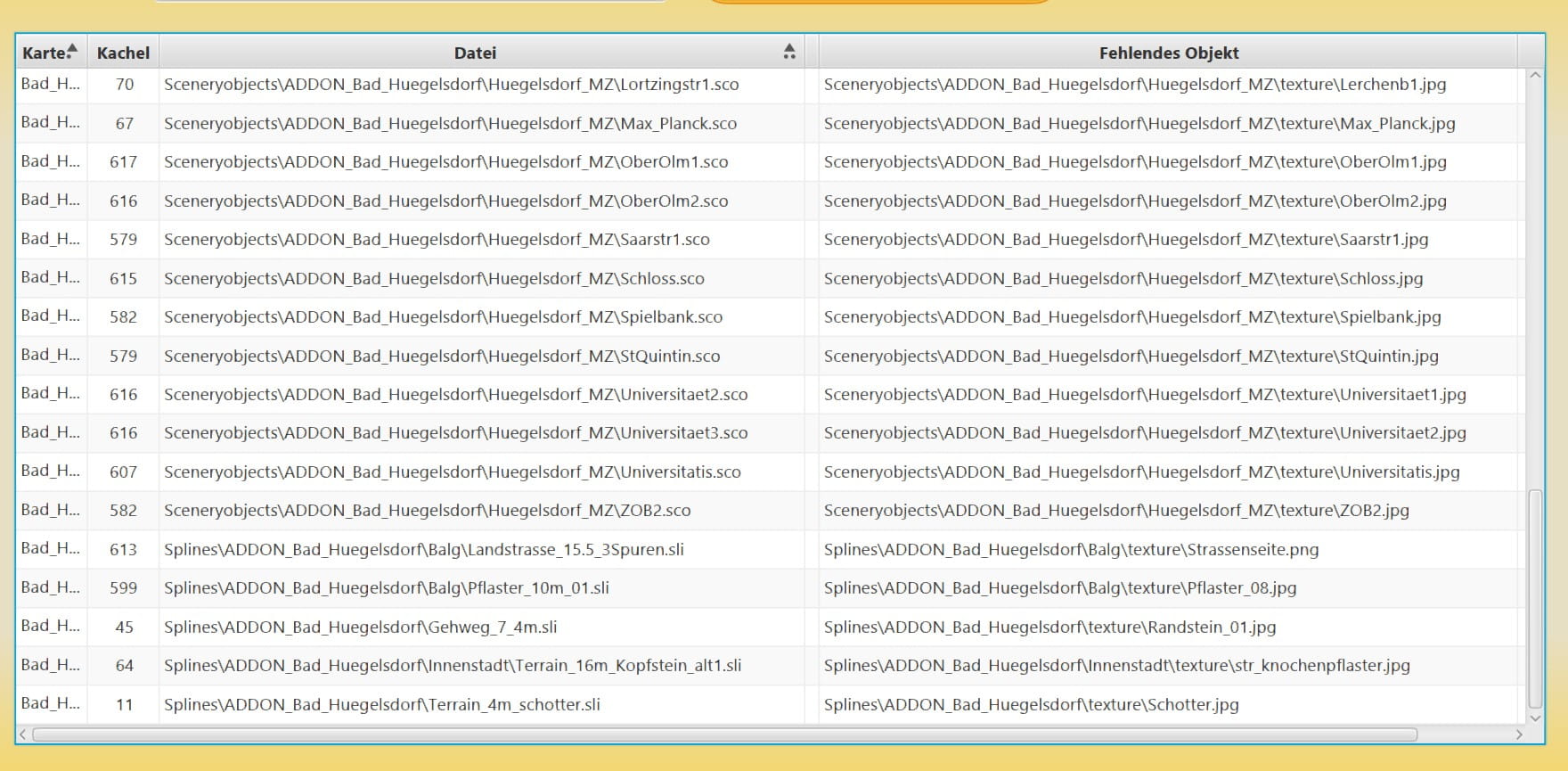The width and height of the screenshot is (1568, 771).
Task: Click the horizontal scrollbar right arrow
Action: click(x=1519, y=734)
